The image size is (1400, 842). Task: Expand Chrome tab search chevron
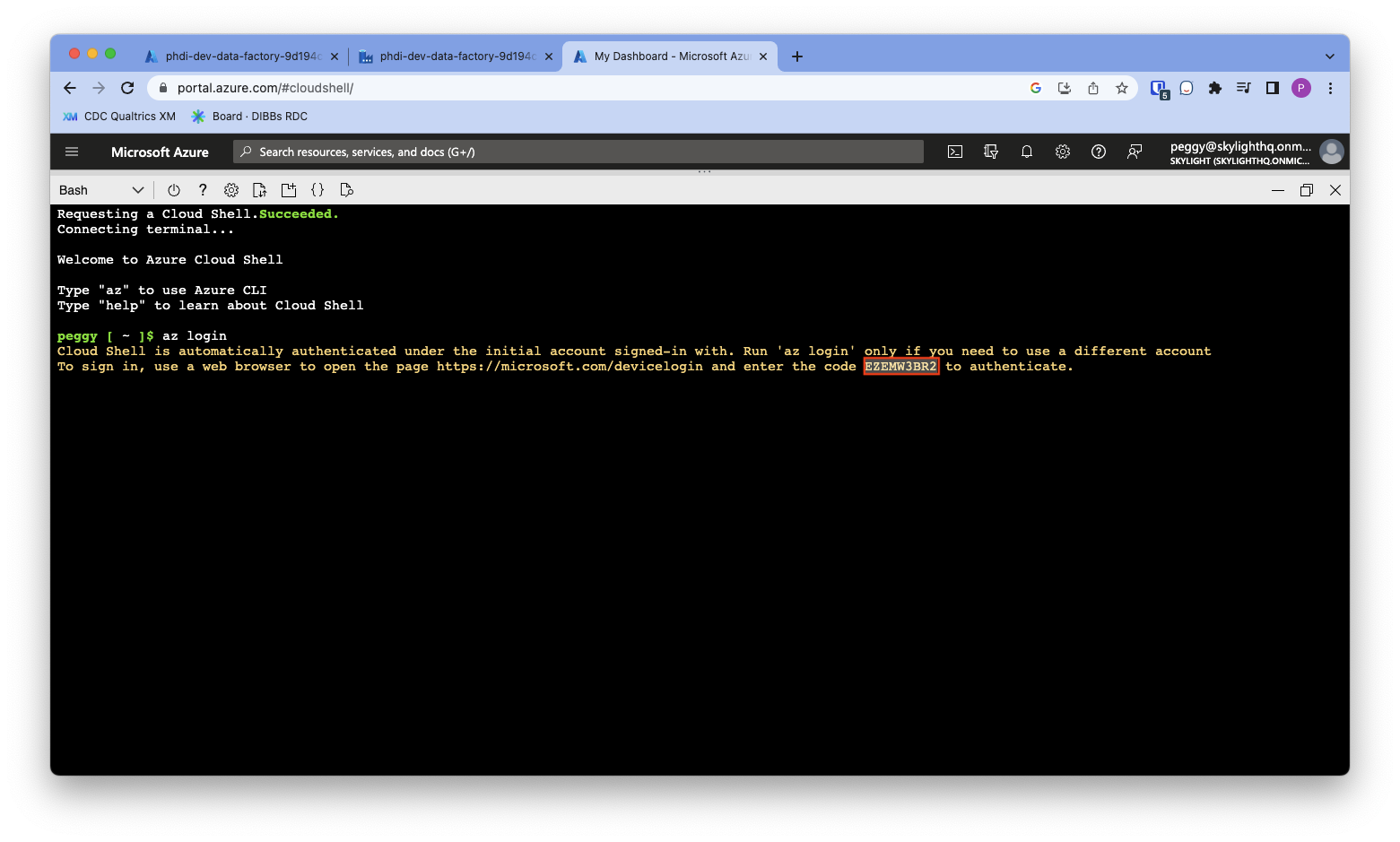(x=1330, y=56)
